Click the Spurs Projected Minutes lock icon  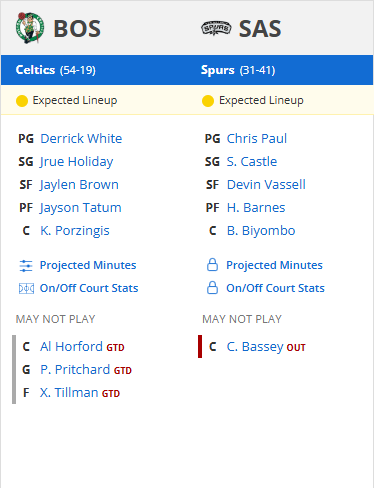tap(212, 265)
